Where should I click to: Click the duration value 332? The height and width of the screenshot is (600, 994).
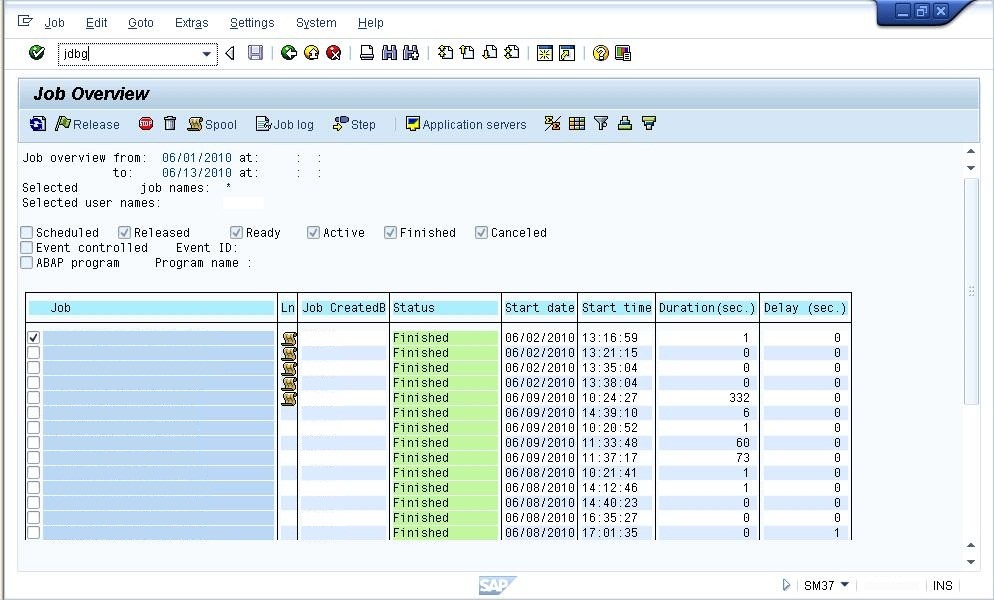coord(739,398)
